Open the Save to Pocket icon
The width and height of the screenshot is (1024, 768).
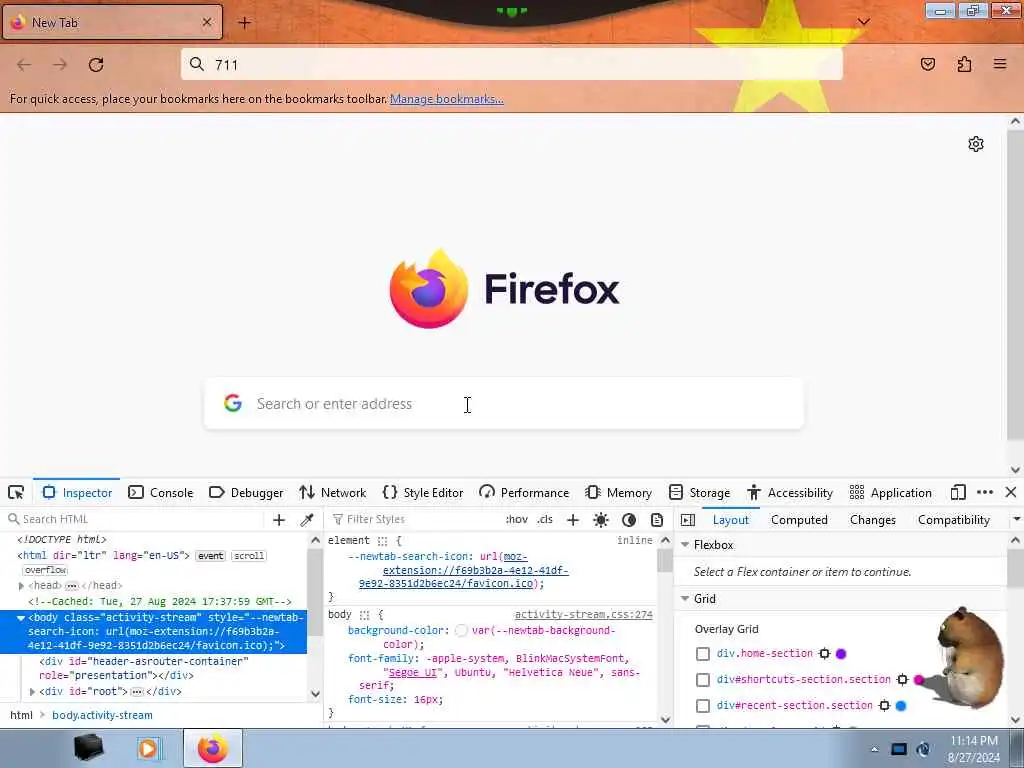click(x=928, y=64)
